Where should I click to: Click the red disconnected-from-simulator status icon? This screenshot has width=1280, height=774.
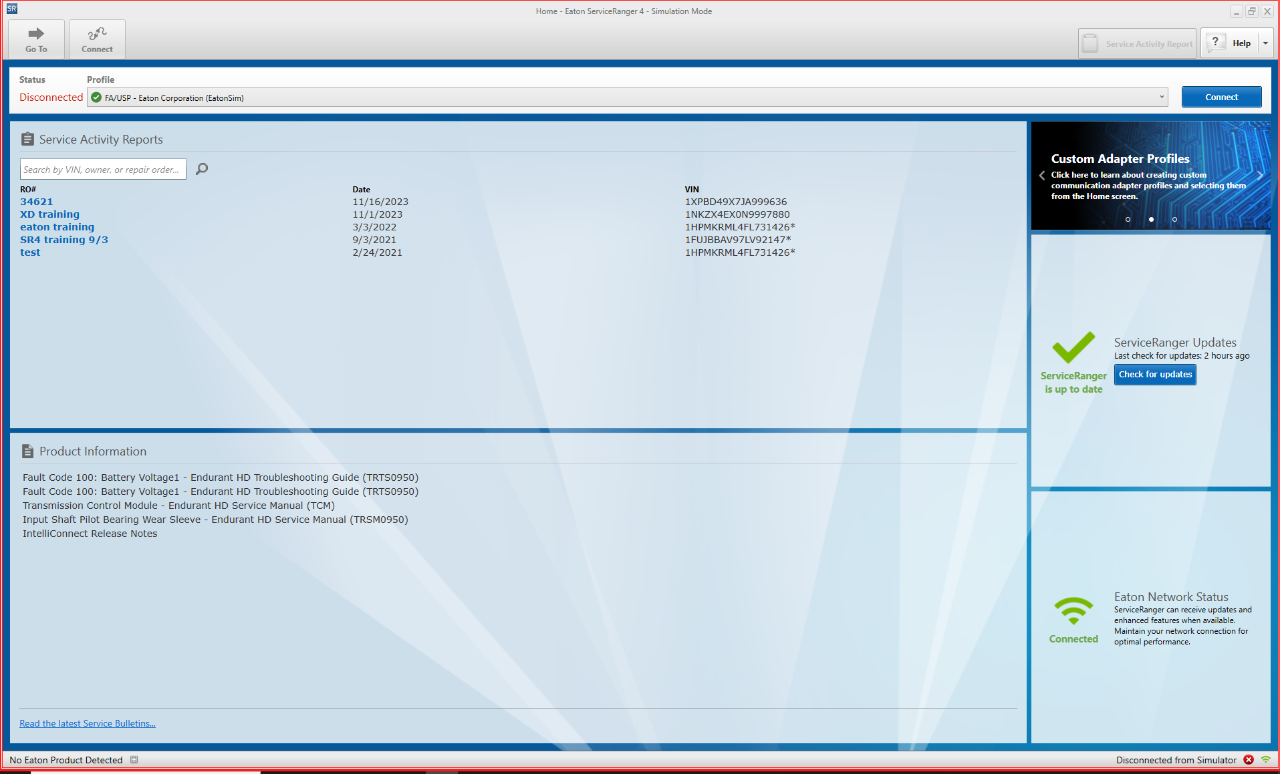pos(1248,760)
